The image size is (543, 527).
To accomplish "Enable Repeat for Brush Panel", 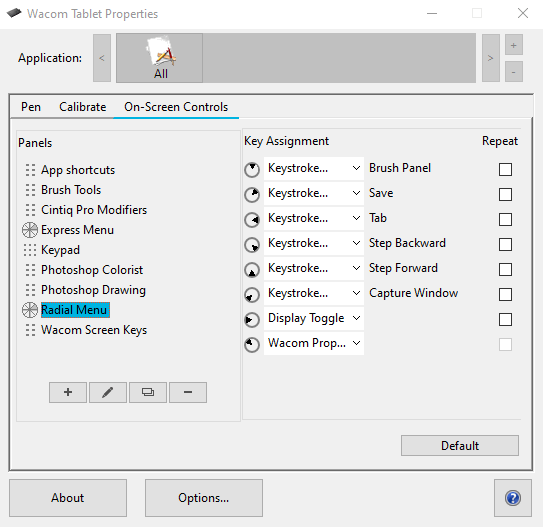I will pyautogui.click(x=505, y=169).
